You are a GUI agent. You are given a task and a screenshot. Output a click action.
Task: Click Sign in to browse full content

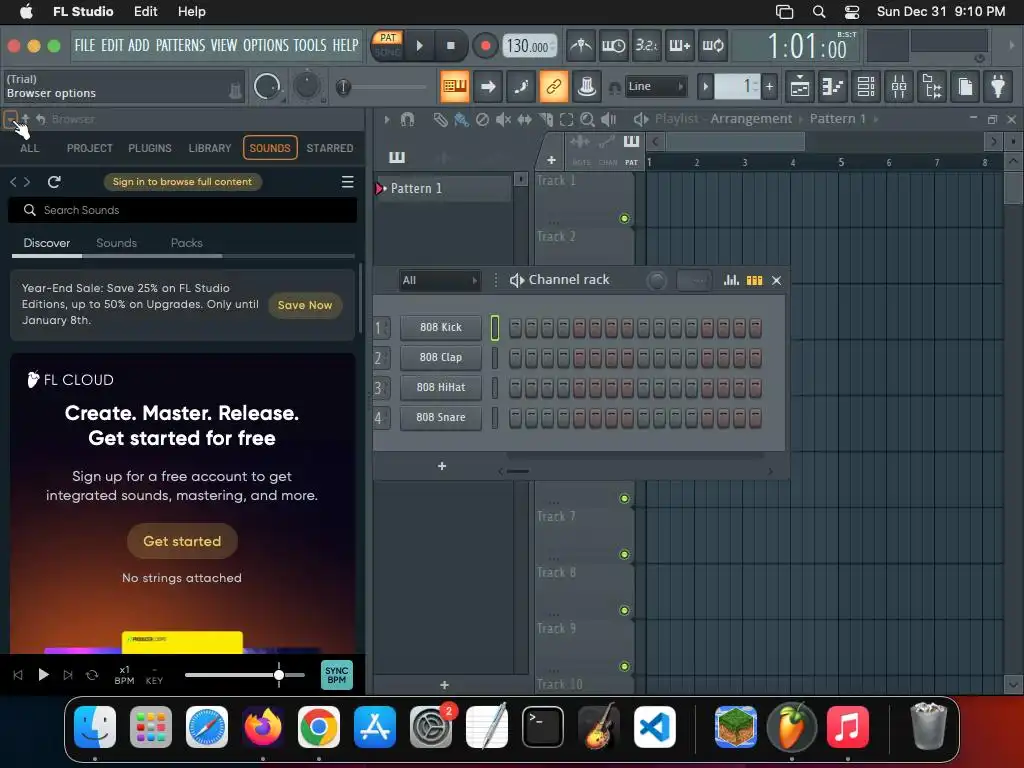click(182, 182)
